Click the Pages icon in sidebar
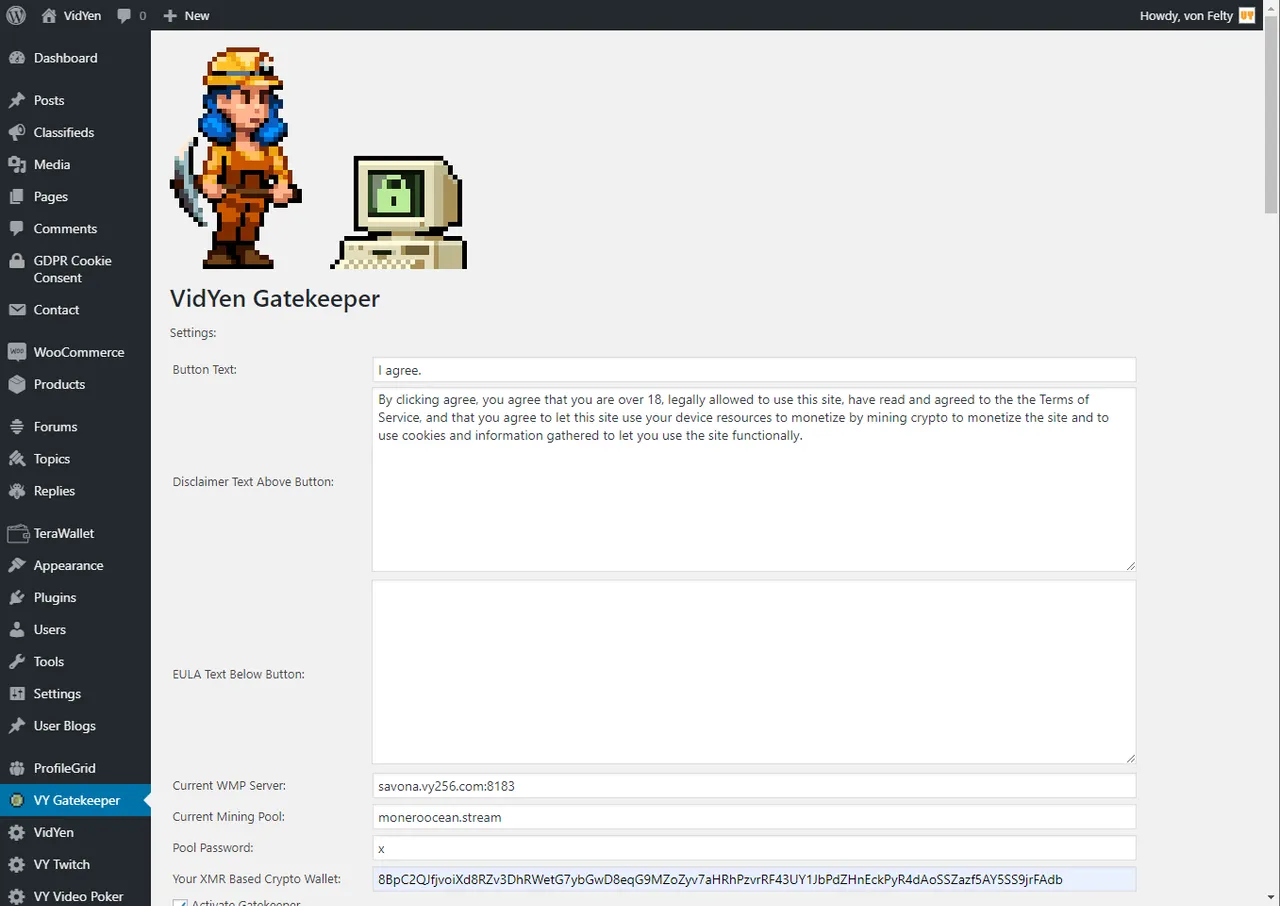This screenshot has height=906, width=1280. coord(16,196)
